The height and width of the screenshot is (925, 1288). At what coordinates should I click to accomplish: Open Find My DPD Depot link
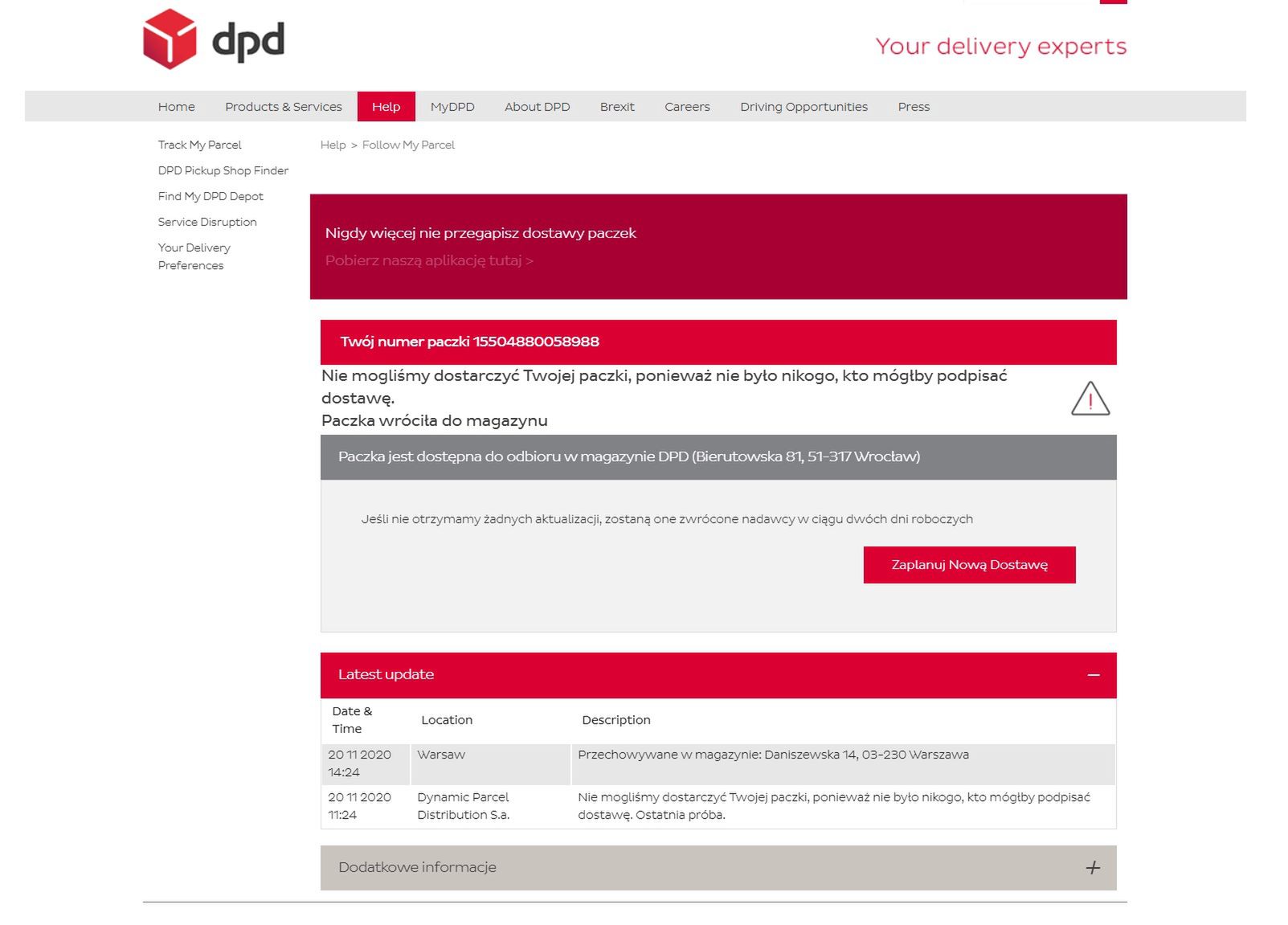(x=211, y=196)
